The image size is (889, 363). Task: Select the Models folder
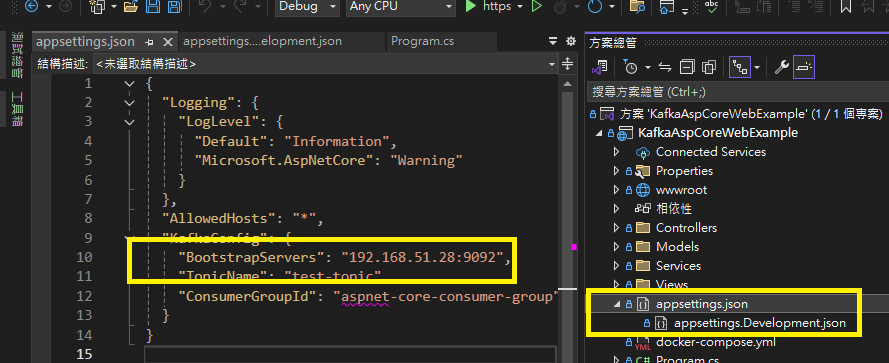tap(677, 247)
